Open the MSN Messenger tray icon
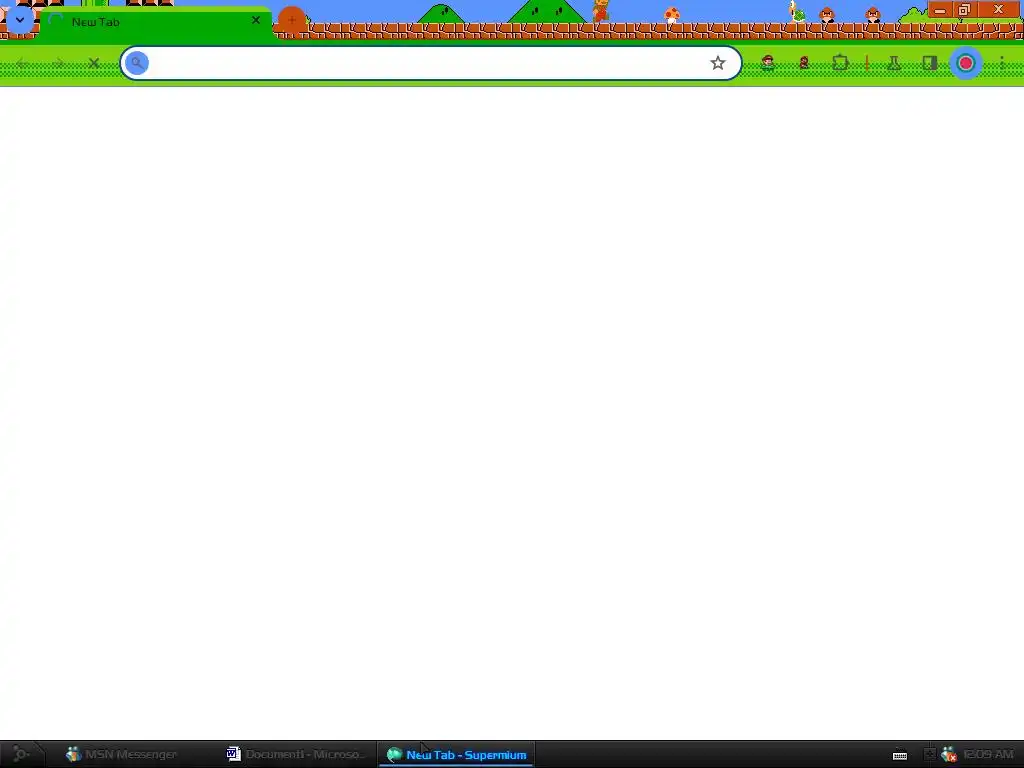Viewport: 1024px width, 768px height. tap(949, 755)
